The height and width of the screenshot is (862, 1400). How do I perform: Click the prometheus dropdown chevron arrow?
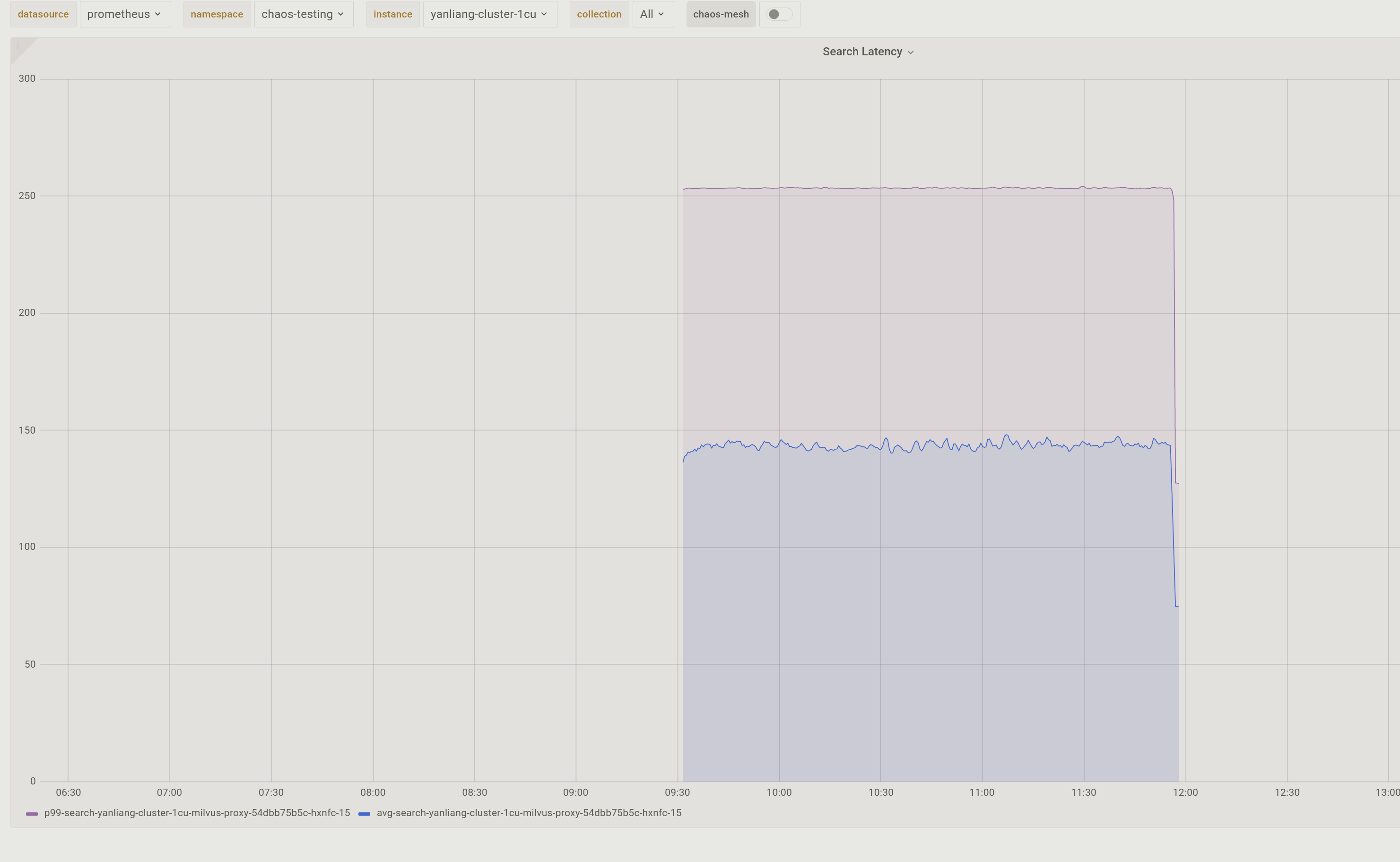pyautogui.click(x=158, y=14)
